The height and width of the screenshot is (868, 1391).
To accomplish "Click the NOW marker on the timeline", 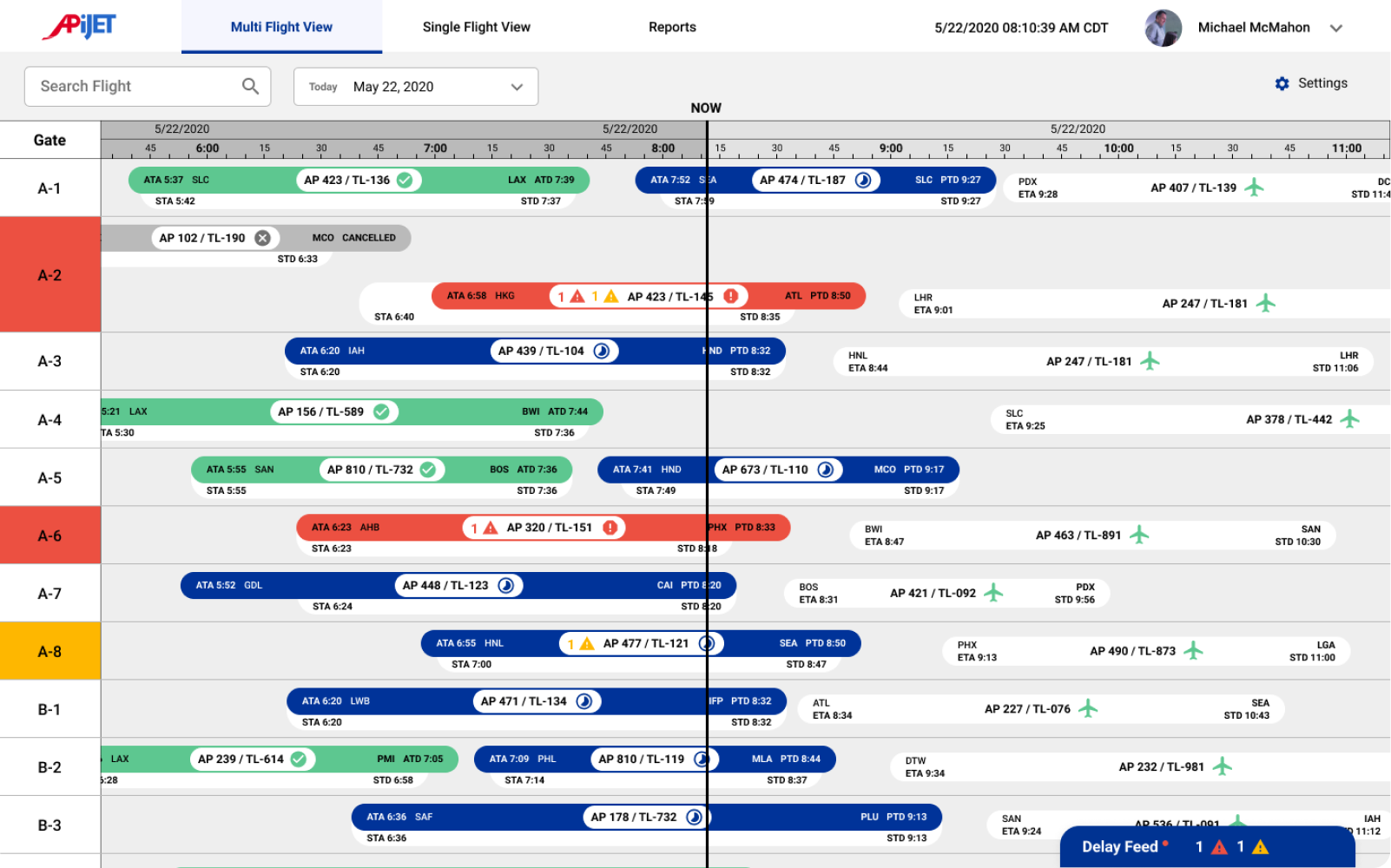I will [x=706, y=108].
